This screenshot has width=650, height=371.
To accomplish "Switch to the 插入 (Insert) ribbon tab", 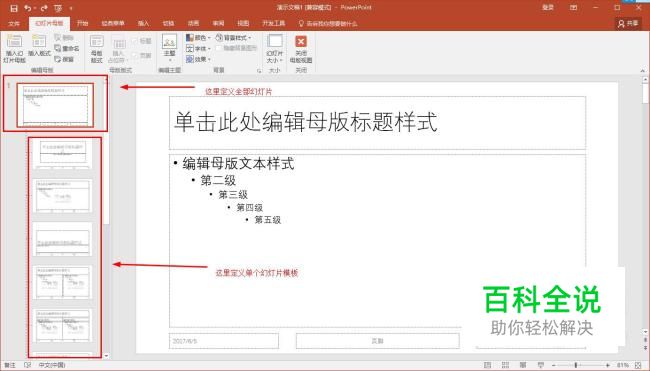I will coord(143,24).
